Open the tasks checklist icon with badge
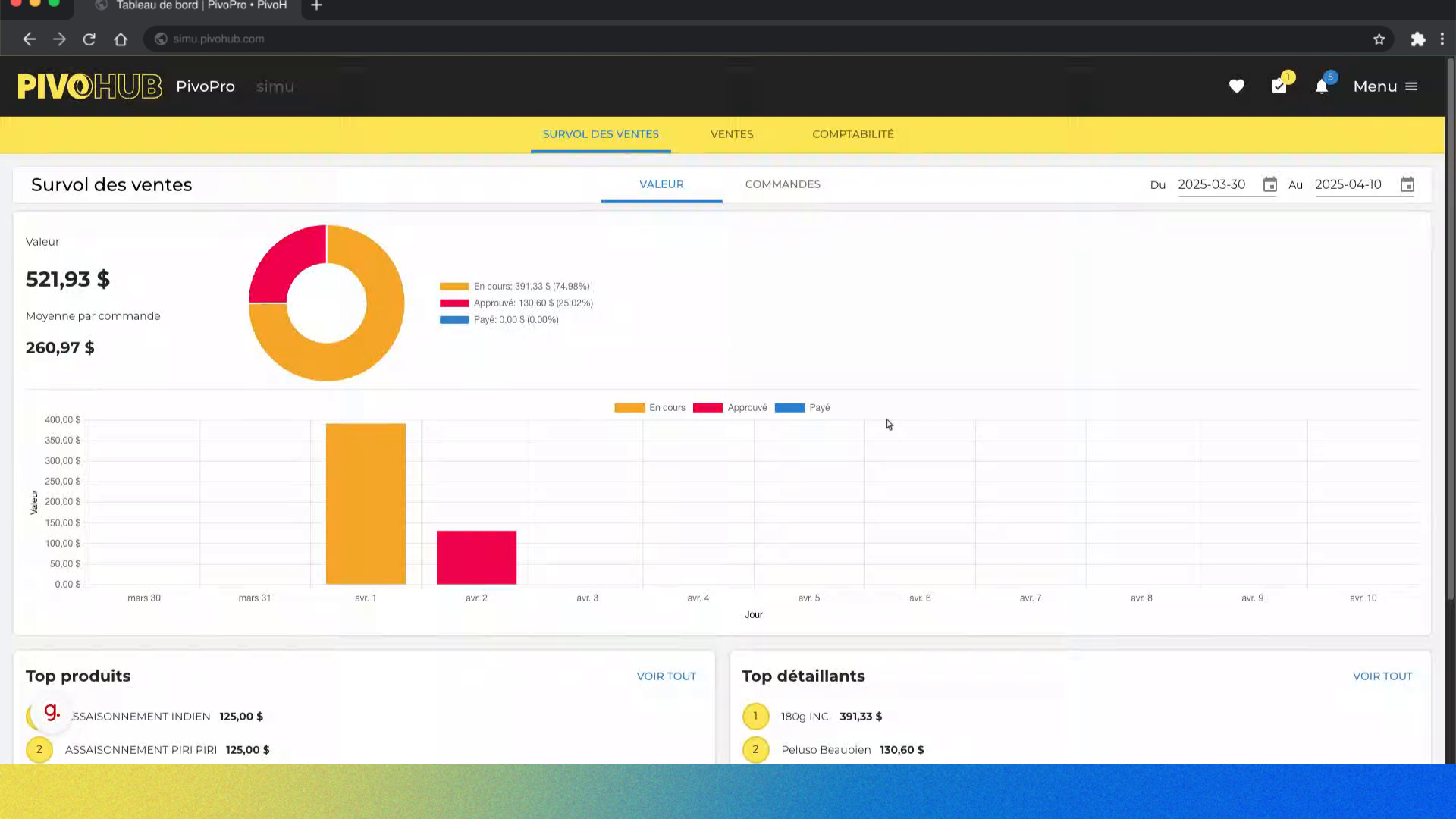Viewport: 1456px width, 819px height. (1279, 86)
